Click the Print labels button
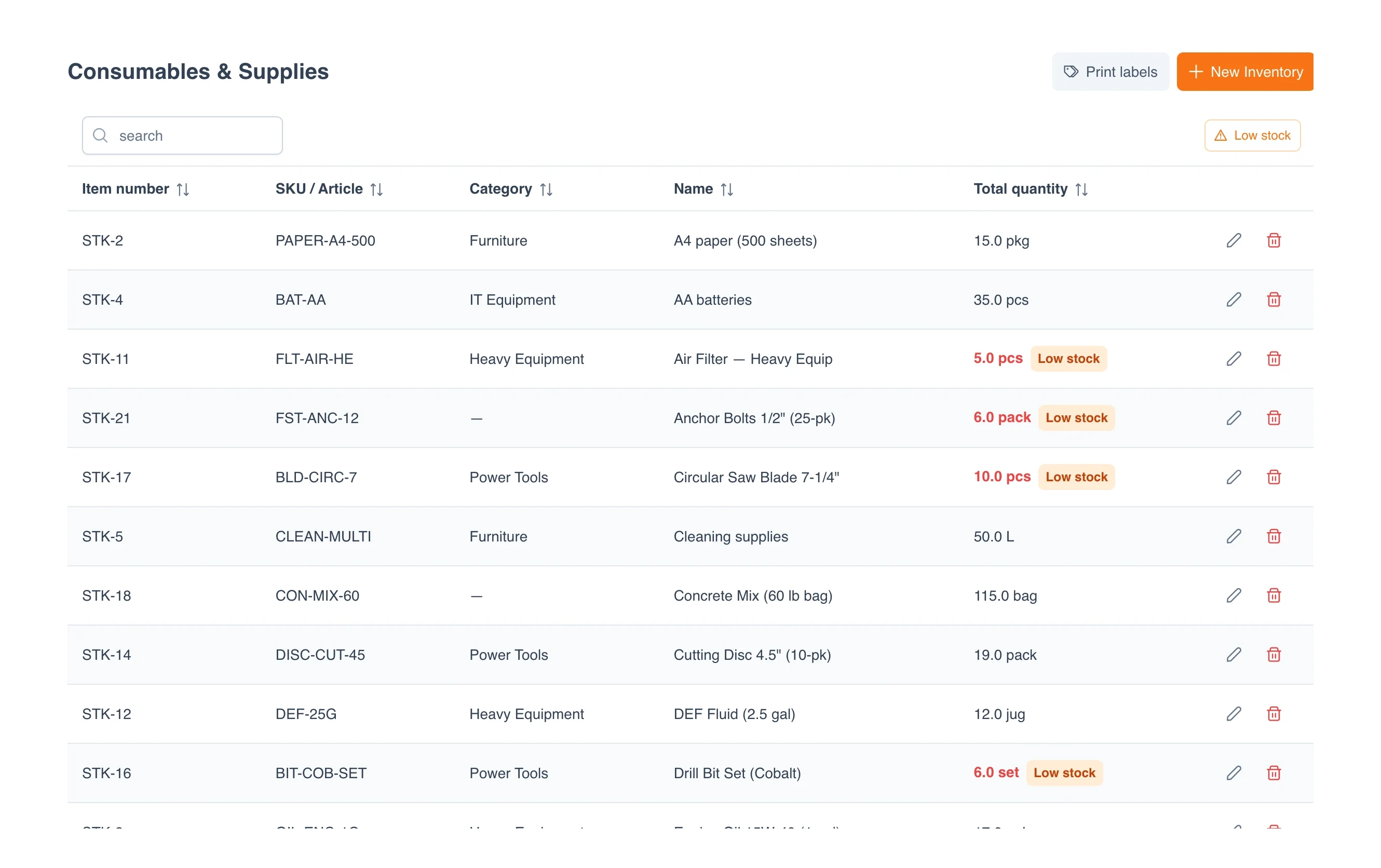The image size is (1381, 868). tap(1110, 72)
